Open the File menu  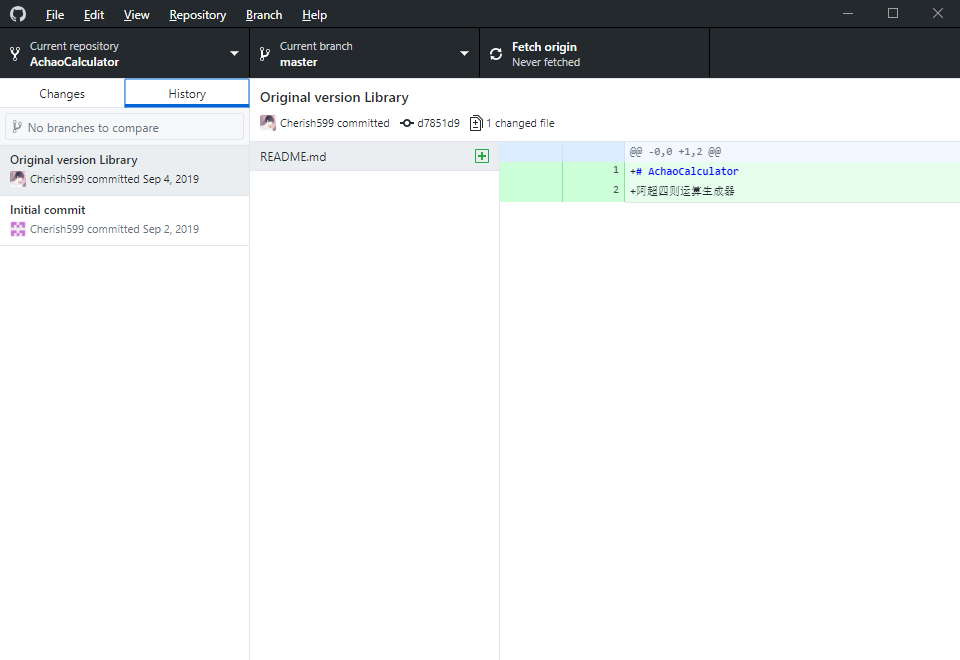[54, 15]
